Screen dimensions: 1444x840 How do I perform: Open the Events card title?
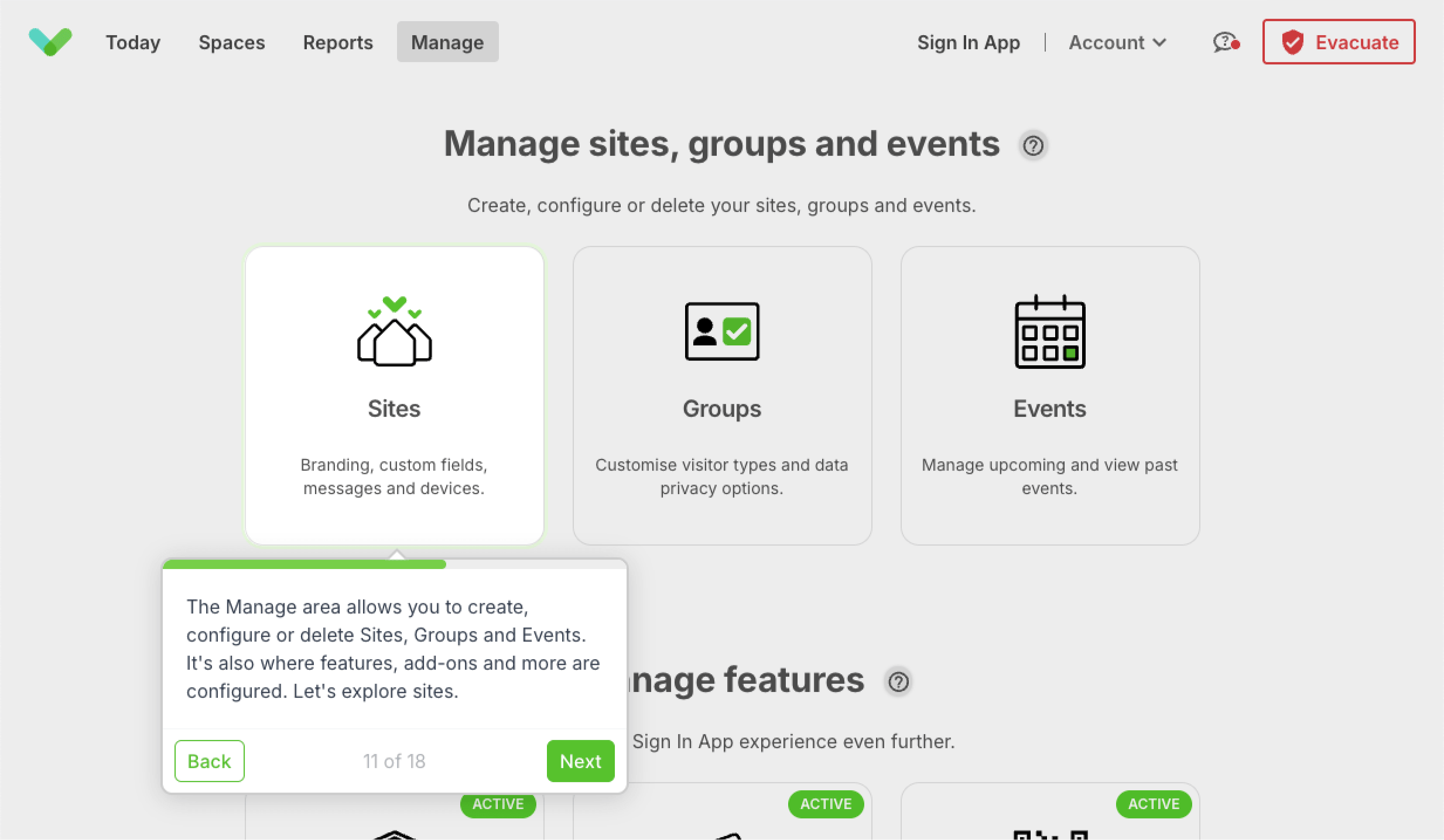[x=1050, y=409]
